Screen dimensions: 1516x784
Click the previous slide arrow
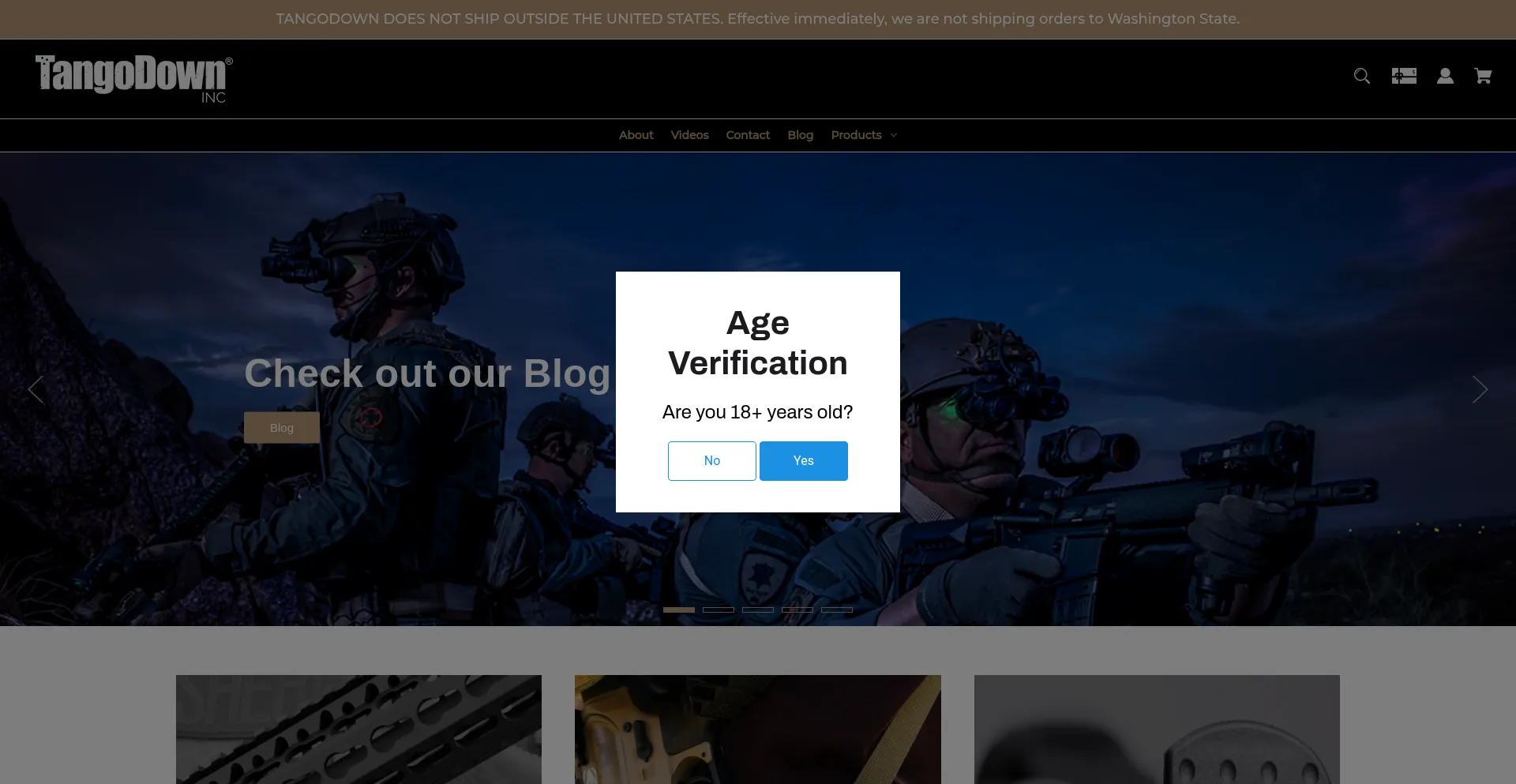pyautogui.click(x=36, y=390)
